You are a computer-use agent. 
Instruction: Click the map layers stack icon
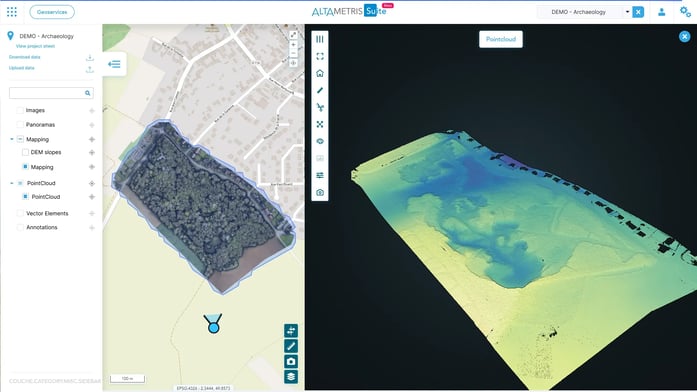291,377
